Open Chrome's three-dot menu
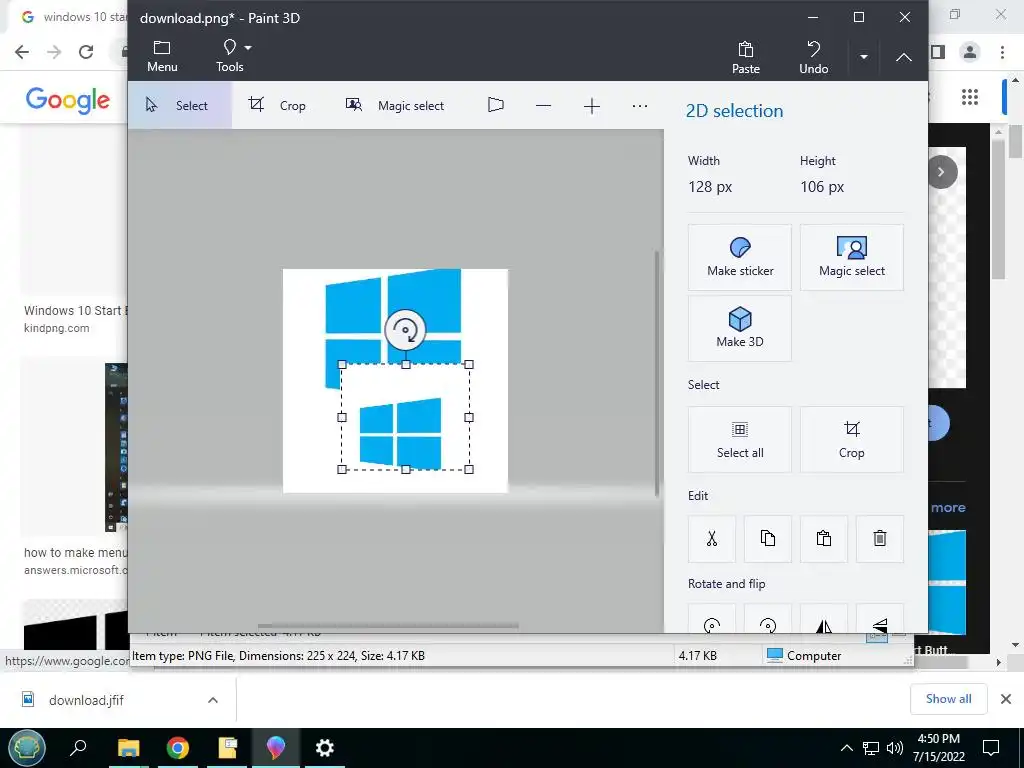The width and height of the screenshot is (1024, 768). pos(1002,52)
